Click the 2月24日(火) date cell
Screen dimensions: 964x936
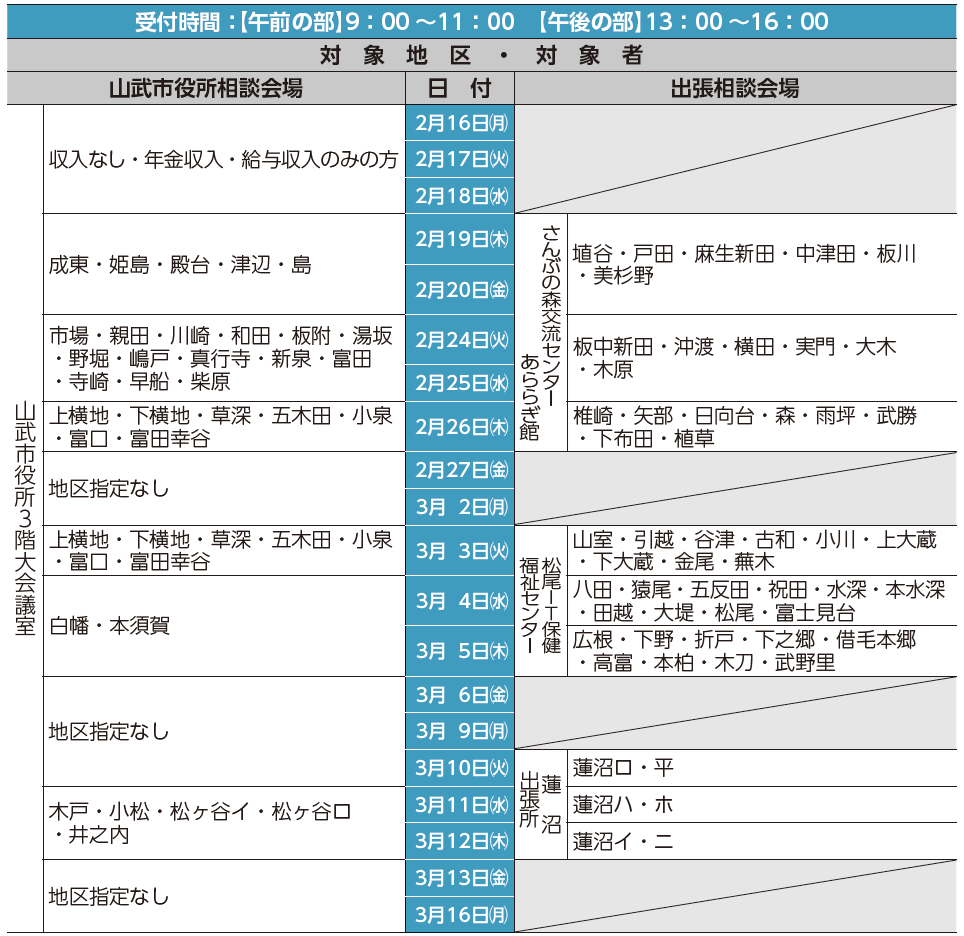point(460,340)
